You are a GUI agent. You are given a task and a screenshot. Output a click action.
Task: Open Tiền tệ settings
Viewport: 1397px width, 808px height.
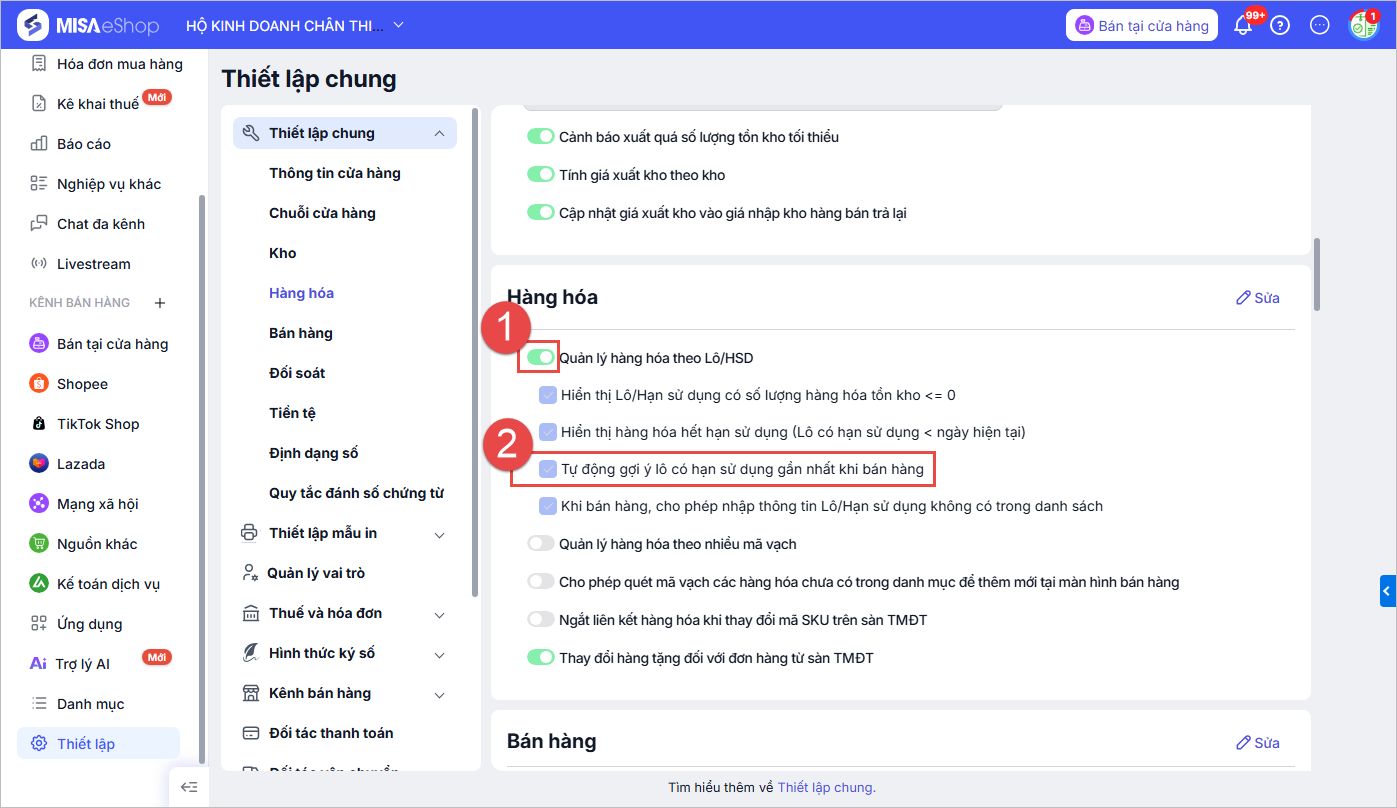click(292, 413)
